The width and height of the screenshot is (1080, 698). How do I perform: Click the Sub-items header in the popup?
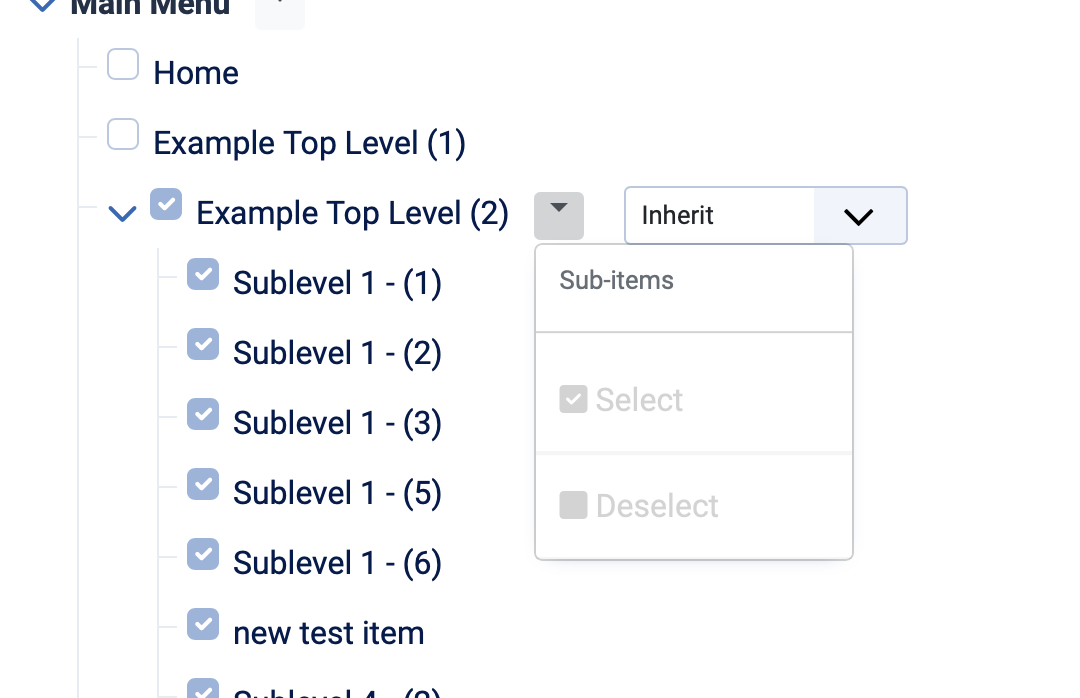click(x=616, y=280)
